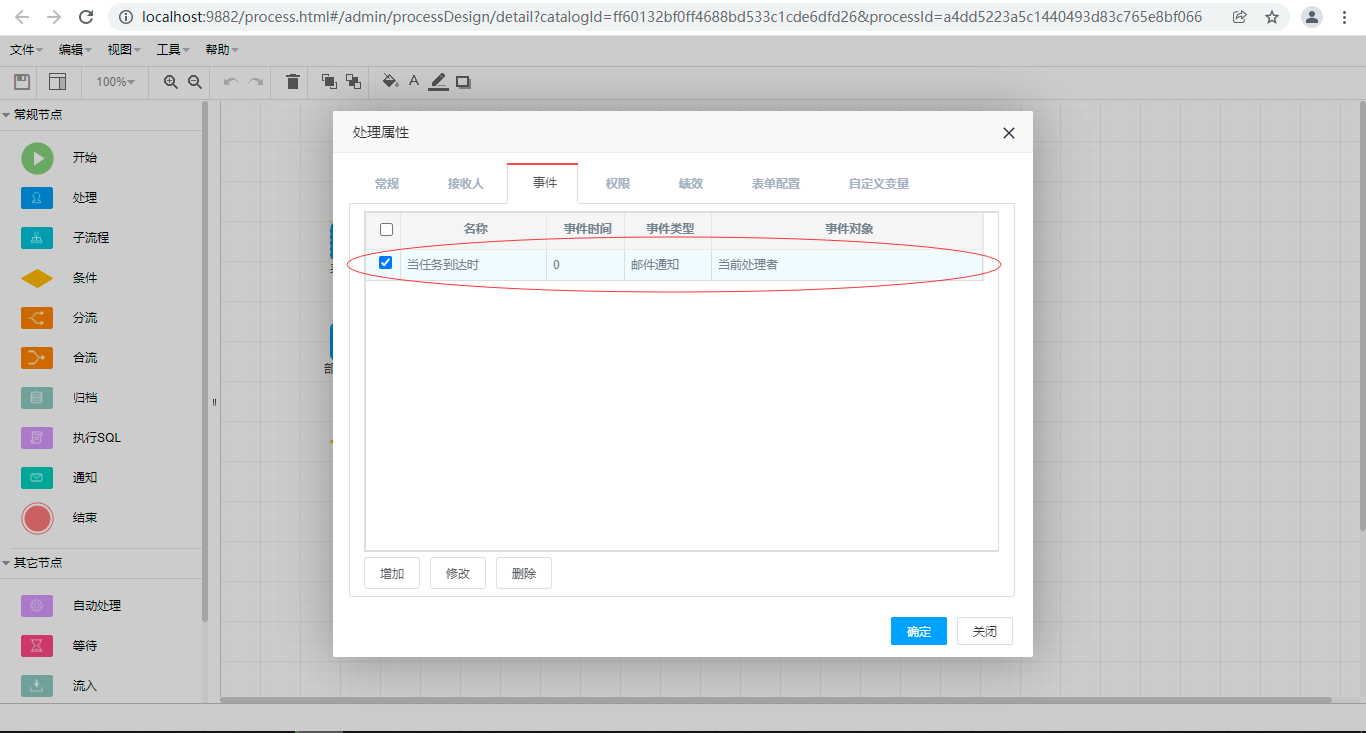Click the 删除 delete button
Image resolution: width=1366 pixels, height=733 pixels.
524,574
